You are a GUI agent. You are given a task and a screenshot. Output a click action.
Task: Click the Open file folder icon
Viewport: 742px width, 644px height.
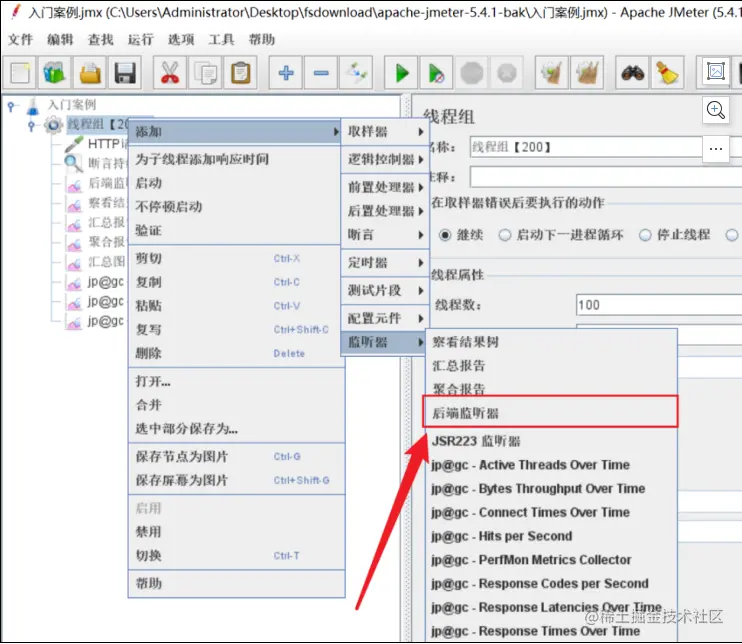[x=90, y=73]
